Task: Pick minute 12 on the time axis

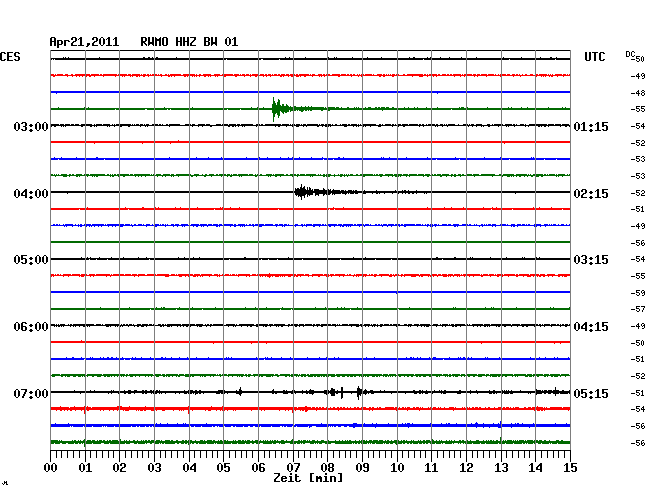Action: pyautogui.click(x=466, y=468)
